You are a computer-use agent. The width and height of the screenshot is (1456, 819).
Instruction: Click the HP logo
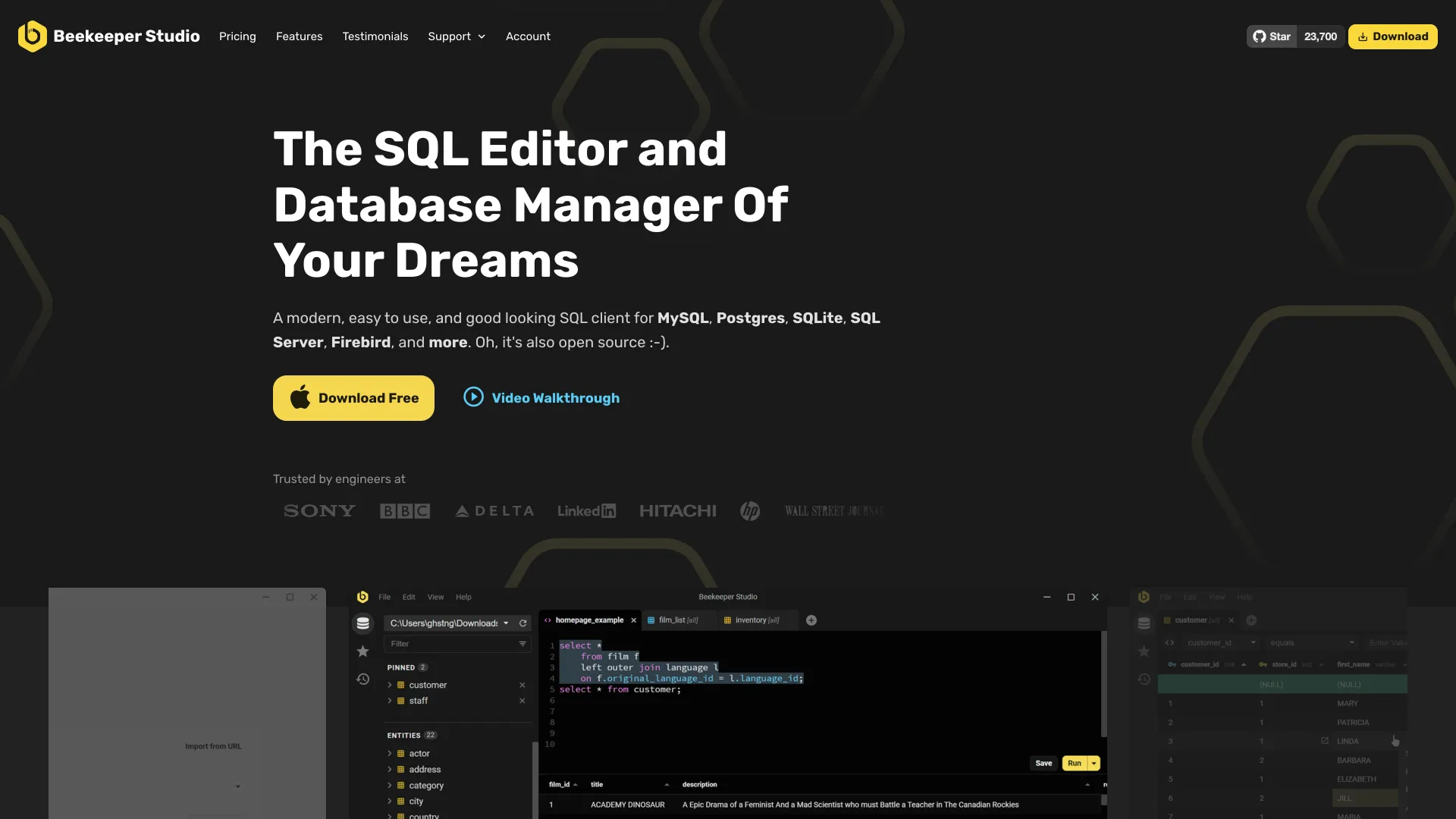750,511
